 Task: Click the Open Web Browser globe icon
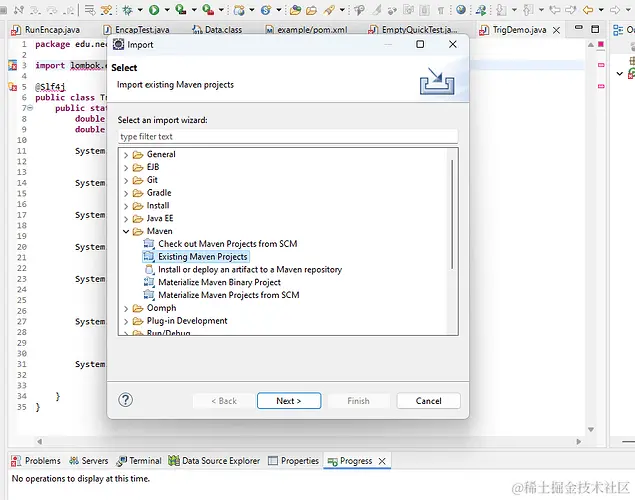tap(460, 9)
